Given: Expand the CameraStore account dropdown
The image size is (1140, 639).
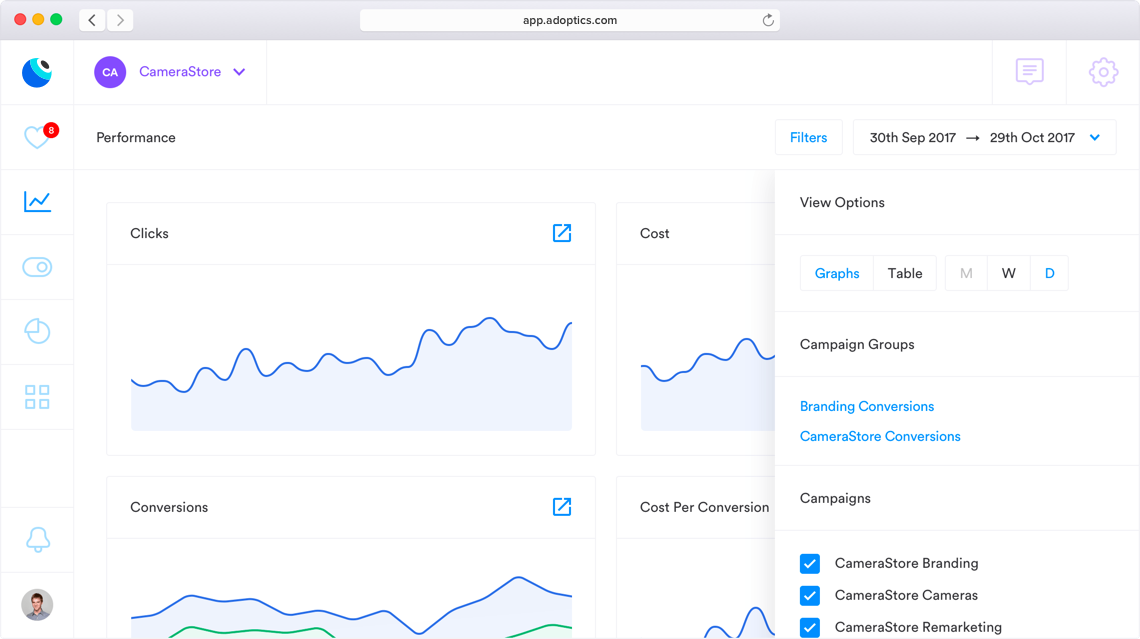Looking at the screenshot, I should 239,72.
